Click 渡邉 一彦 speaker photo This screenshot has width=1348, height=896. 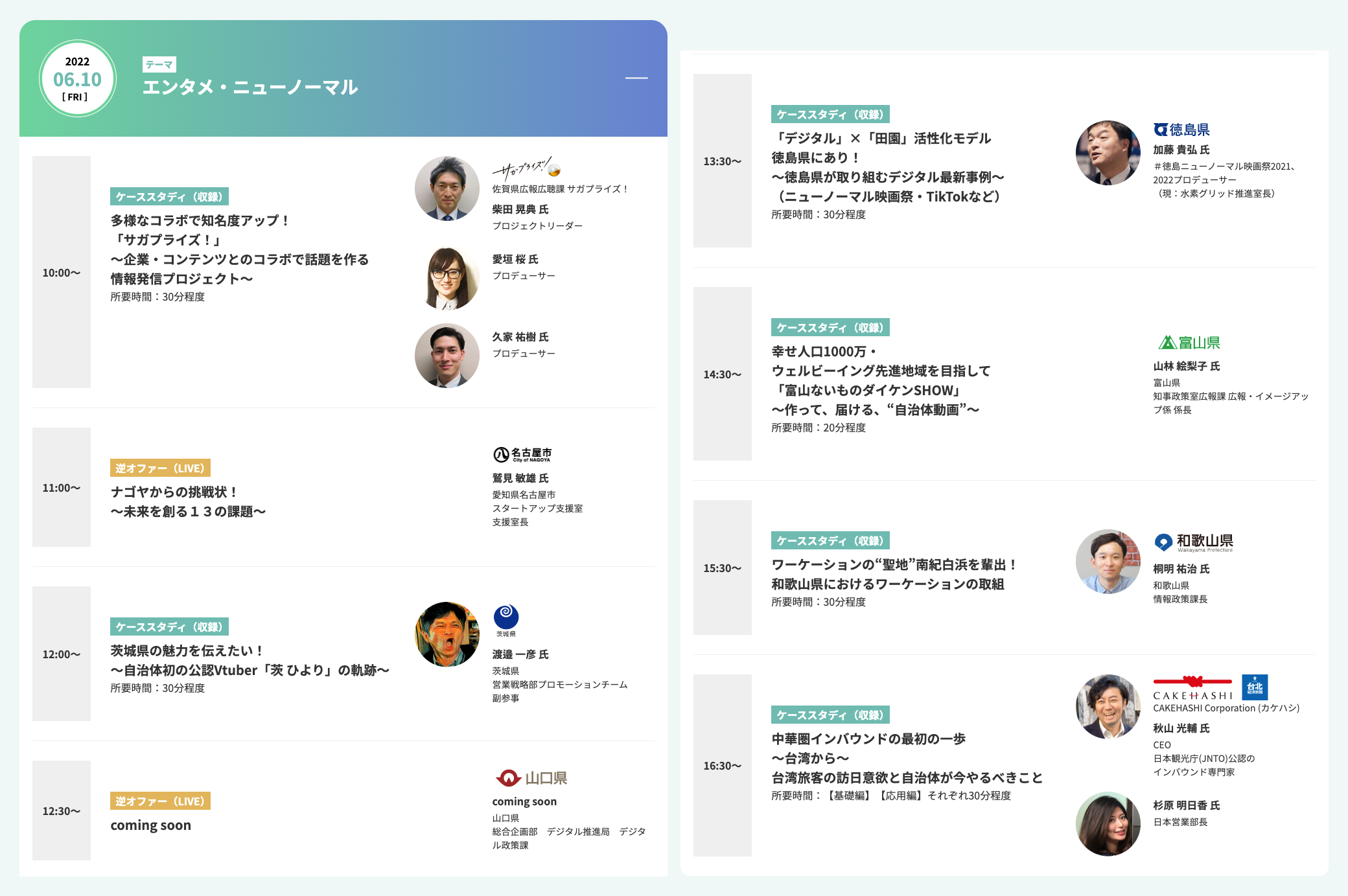coord(447,634)
